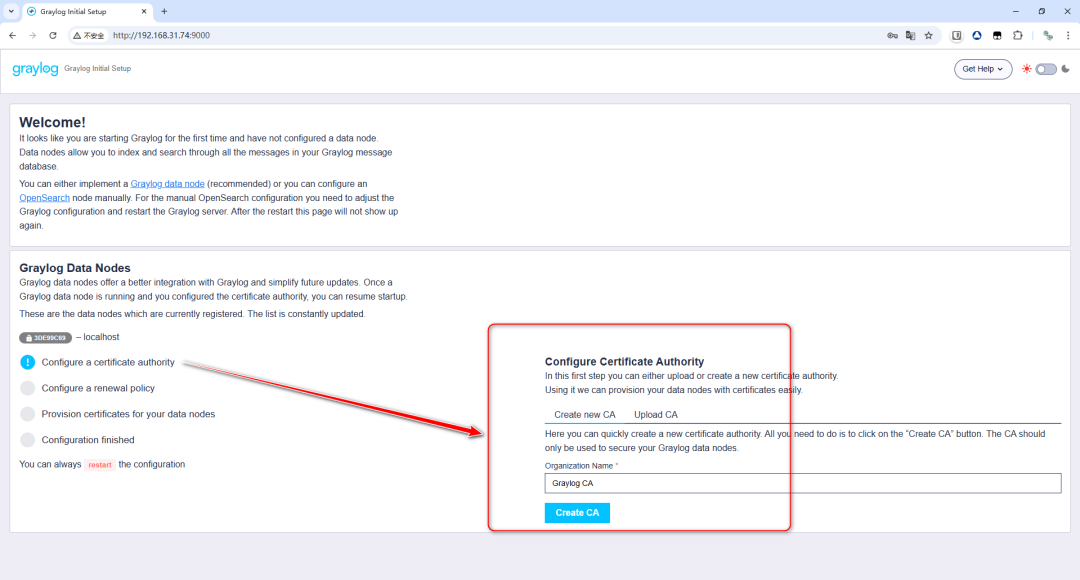Open the Extensions puzzle menu

click(x=1017, y=35)
